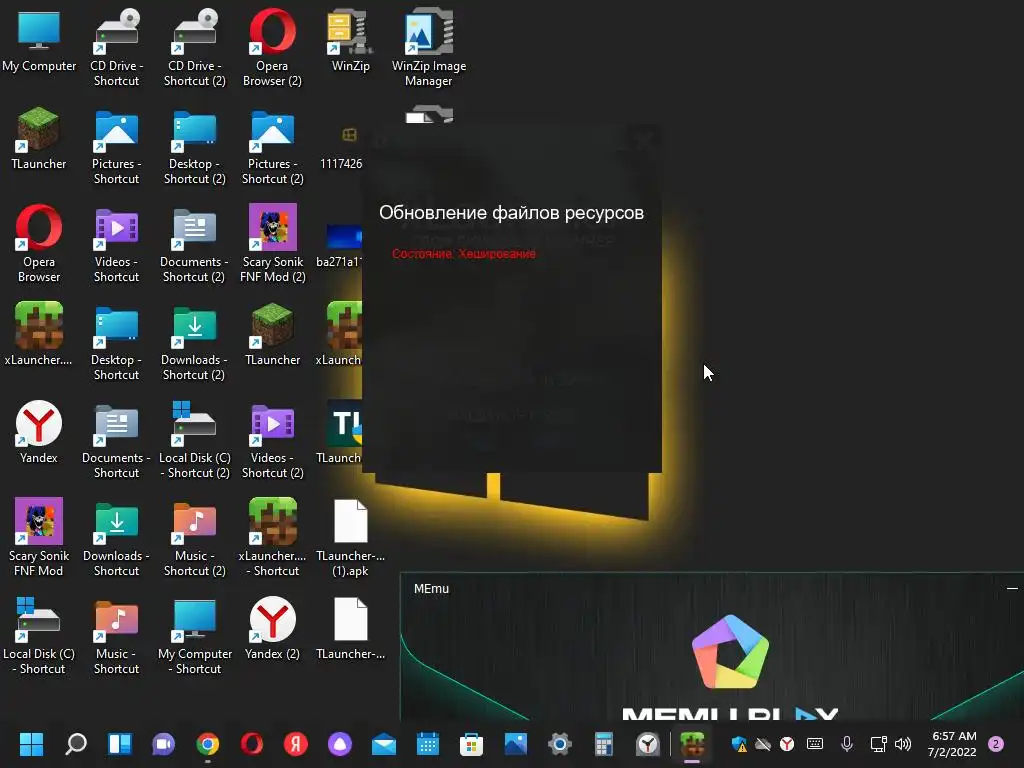The width and height of the screenshot is (1024, 768).
Task: Click the Windows Security tray icon
Action: 739,744
